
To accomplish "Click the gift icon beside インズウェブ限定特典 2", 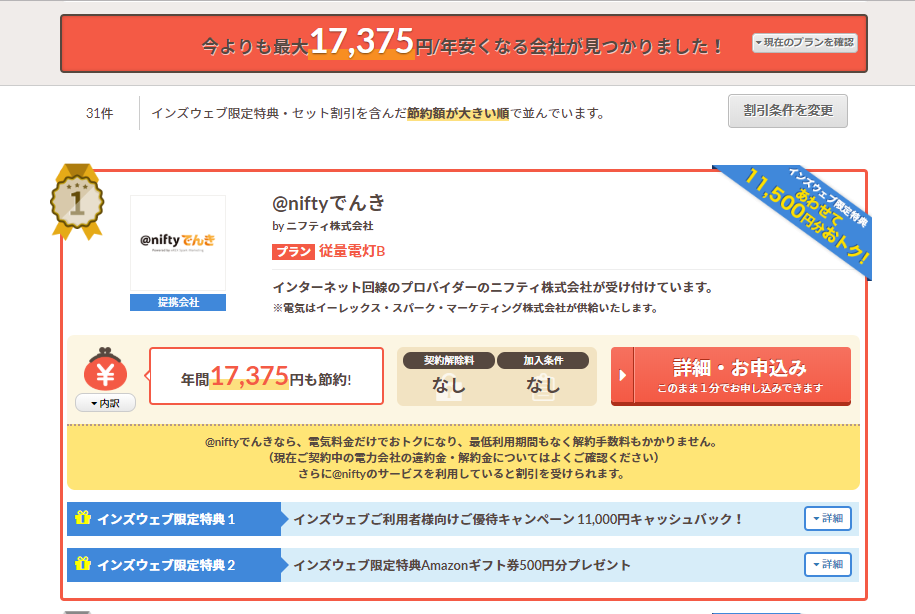I will pos(83,564).
